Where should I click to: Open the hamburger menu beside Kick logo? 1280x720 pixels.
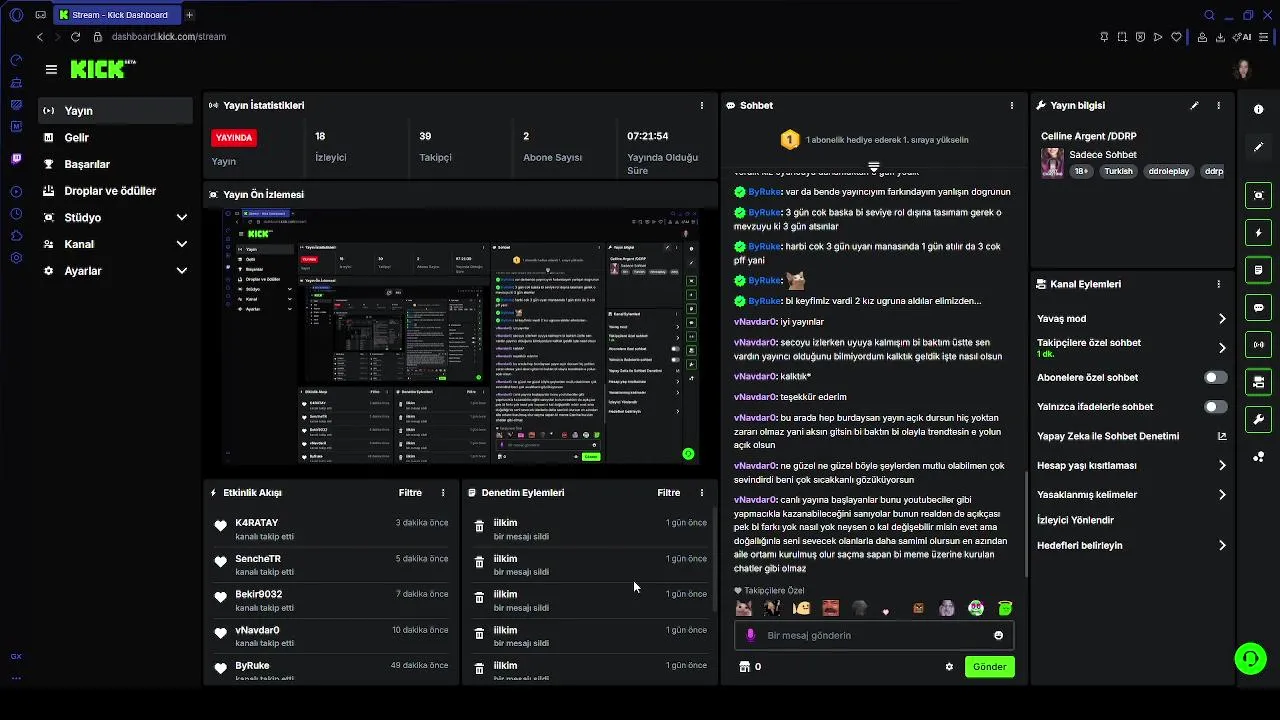51,69
